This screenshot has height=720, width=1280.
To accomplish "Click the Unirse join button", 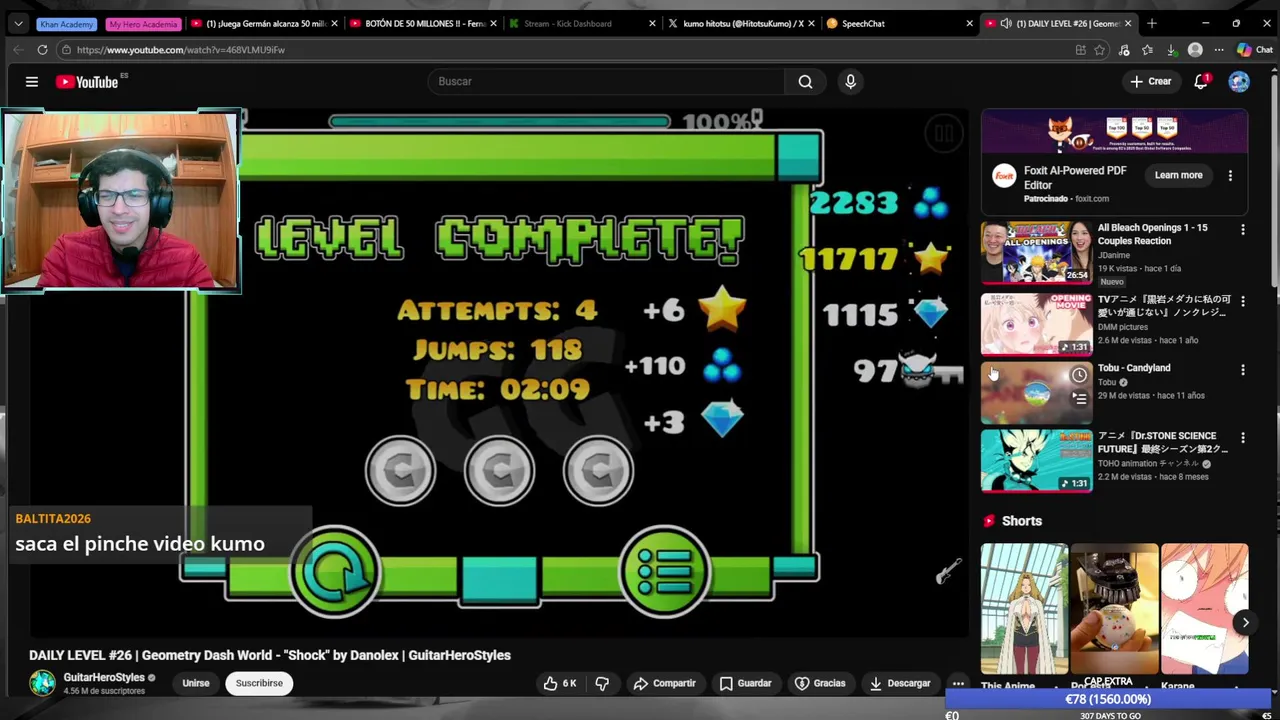I will point(196,683).
